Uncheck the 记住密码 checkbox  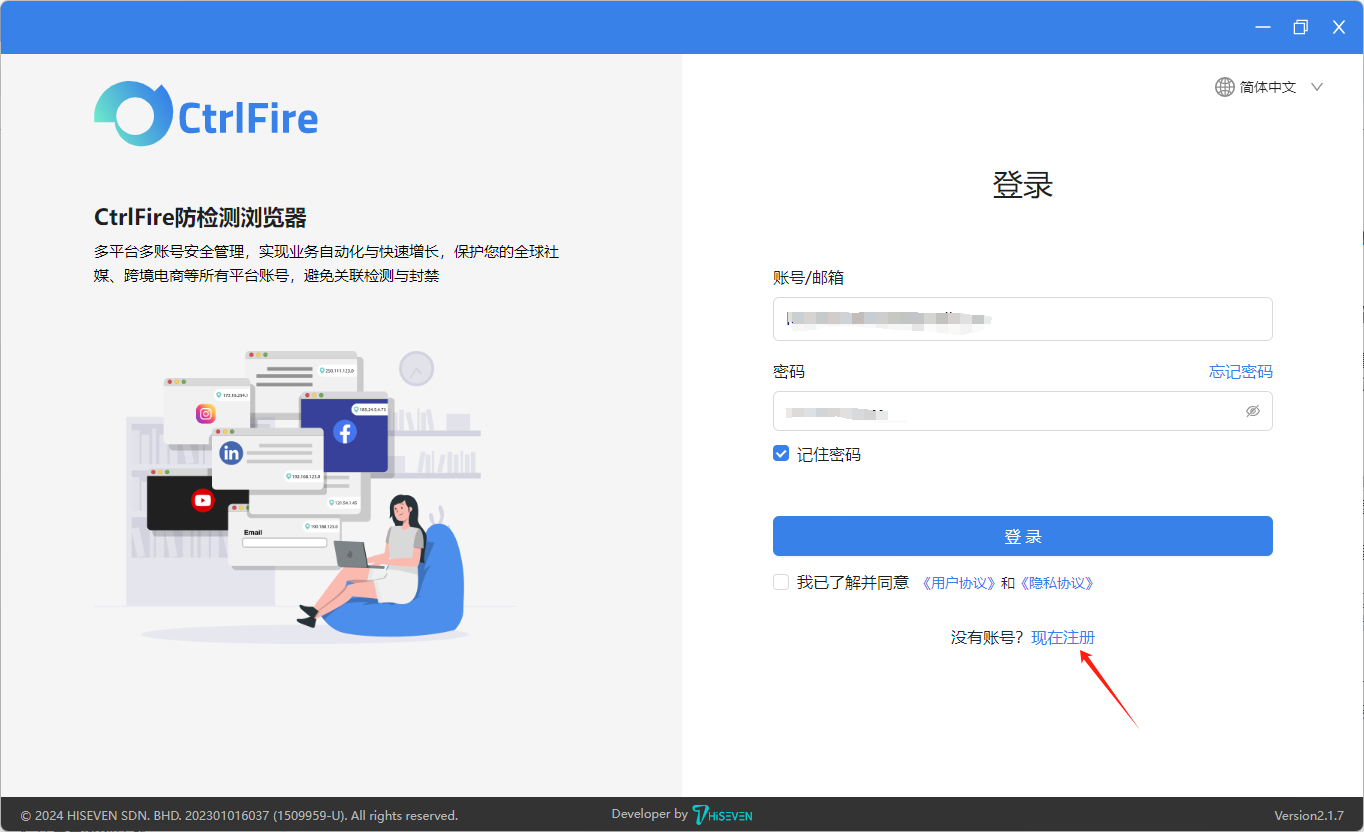(x=781, y=454)
